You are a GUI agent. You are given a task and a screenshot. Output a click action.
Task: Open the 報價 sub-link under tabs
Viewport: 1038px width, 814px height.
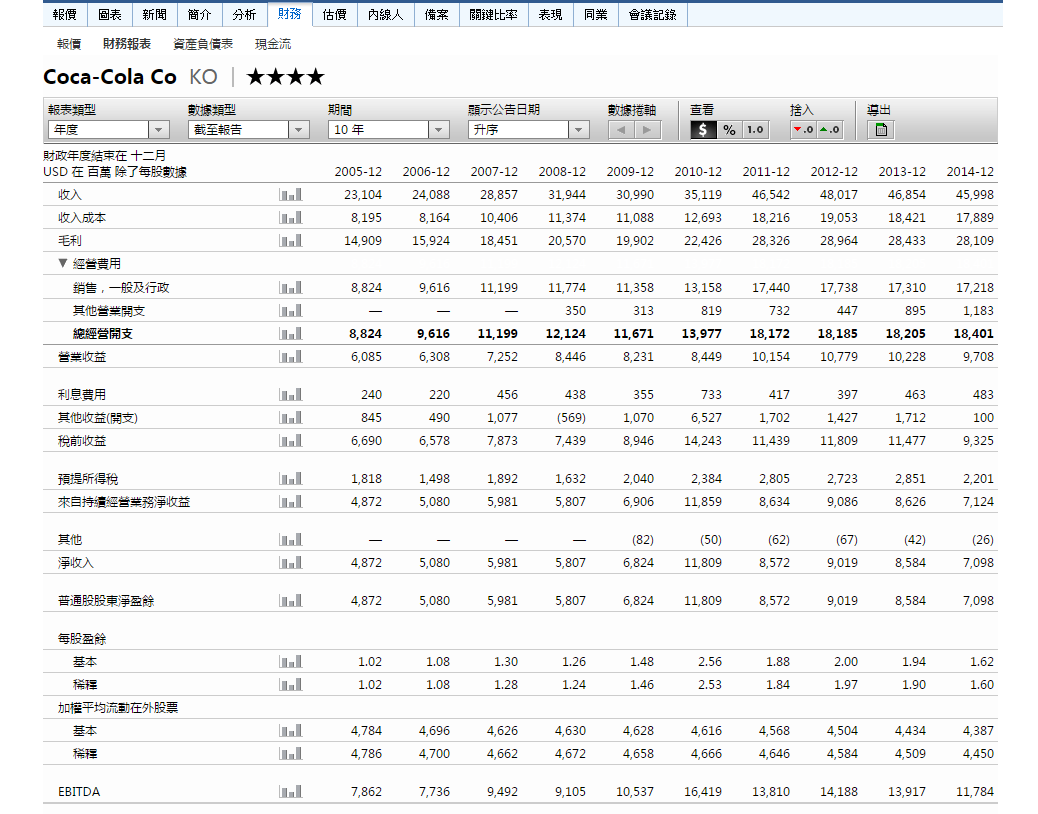[x=69, y=44]
